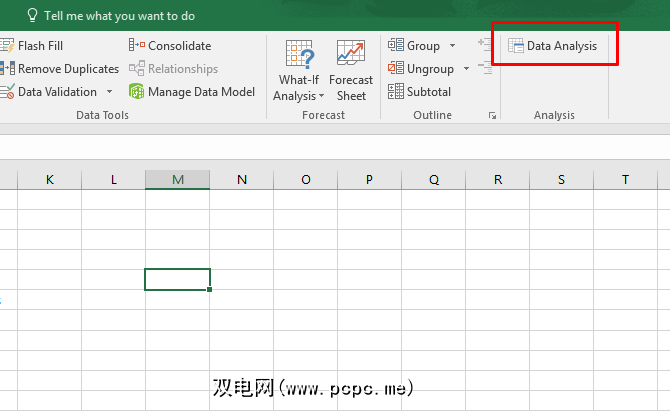Image resolution: width=670 pixels, height=411 pixels.
Task: Click the Ungroup icon
Action: coord(395,69)
